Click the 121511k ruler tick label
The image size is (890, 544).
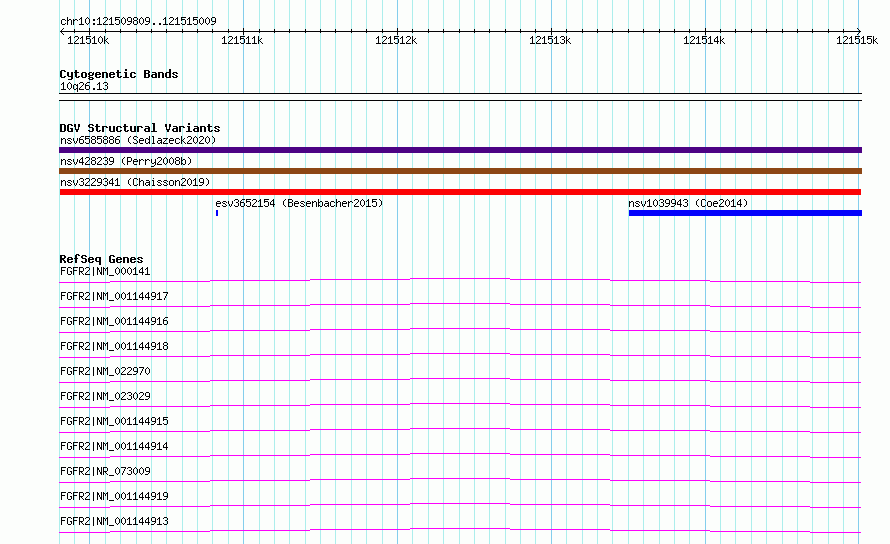click(242, 40)
